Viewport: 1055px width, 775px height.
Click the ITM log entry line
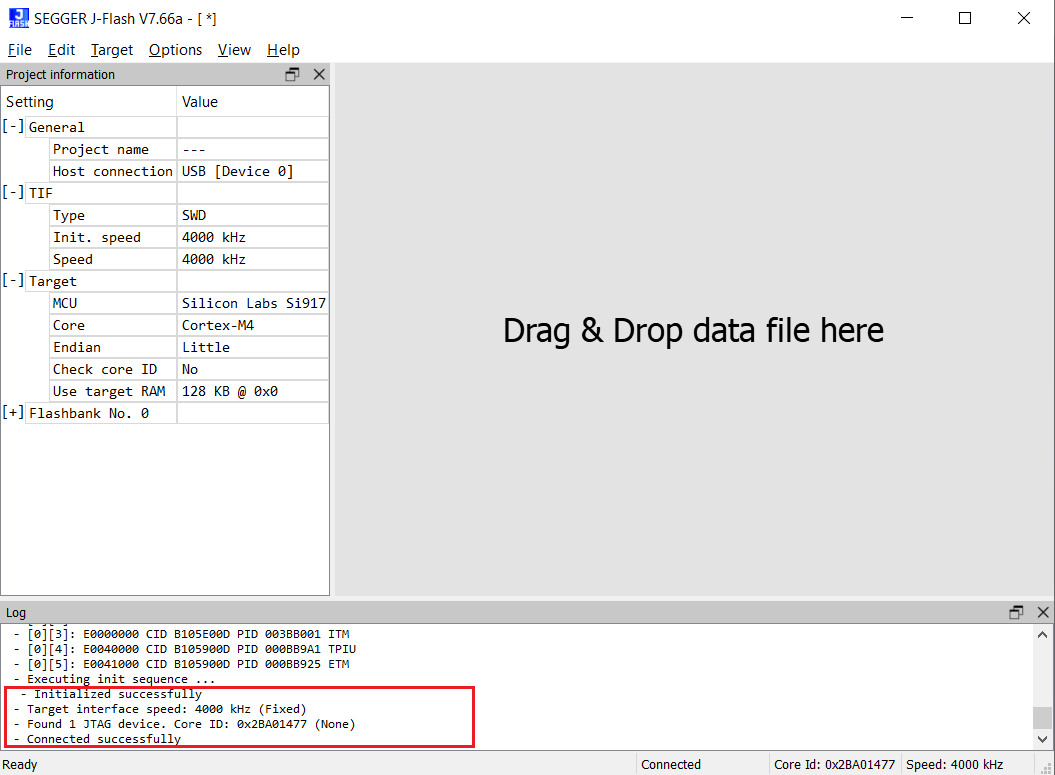[182, 634]
